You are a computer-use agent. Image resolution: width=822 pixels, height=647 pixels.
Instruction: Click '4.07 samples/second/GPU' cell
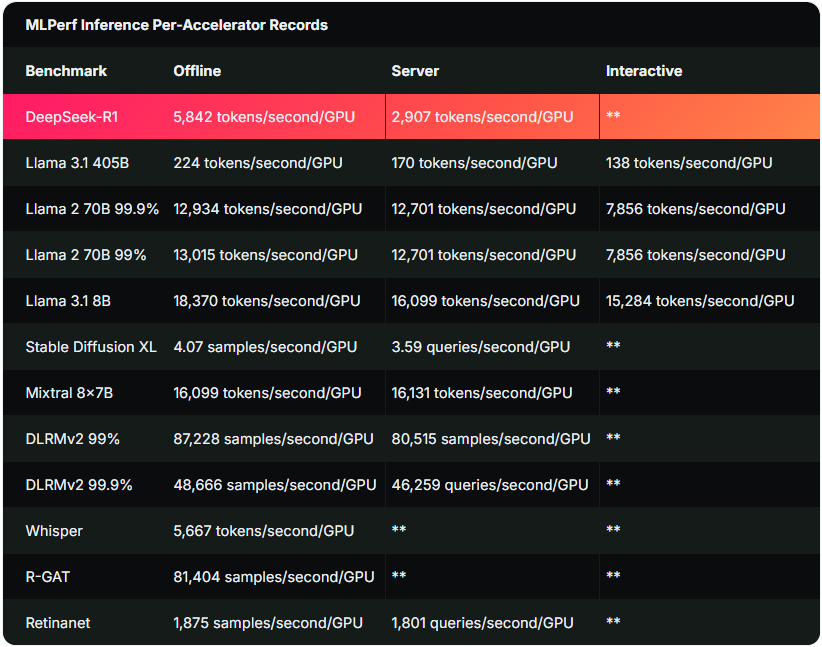click(x=265, y=347)
